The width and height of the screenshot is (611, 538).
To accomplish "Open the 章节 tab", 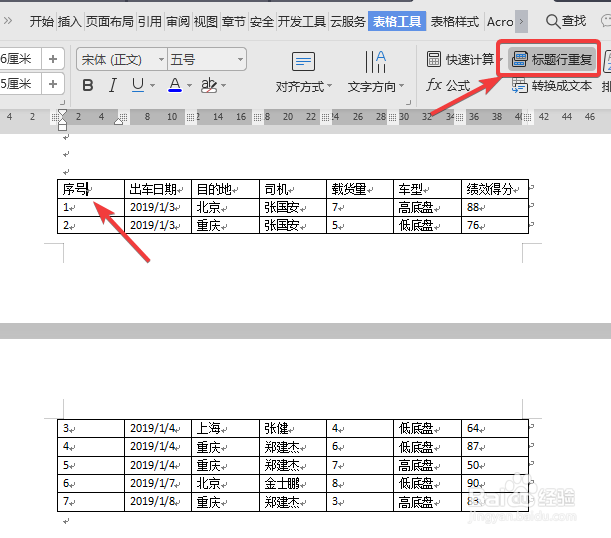I will click(x=233, y=21).
